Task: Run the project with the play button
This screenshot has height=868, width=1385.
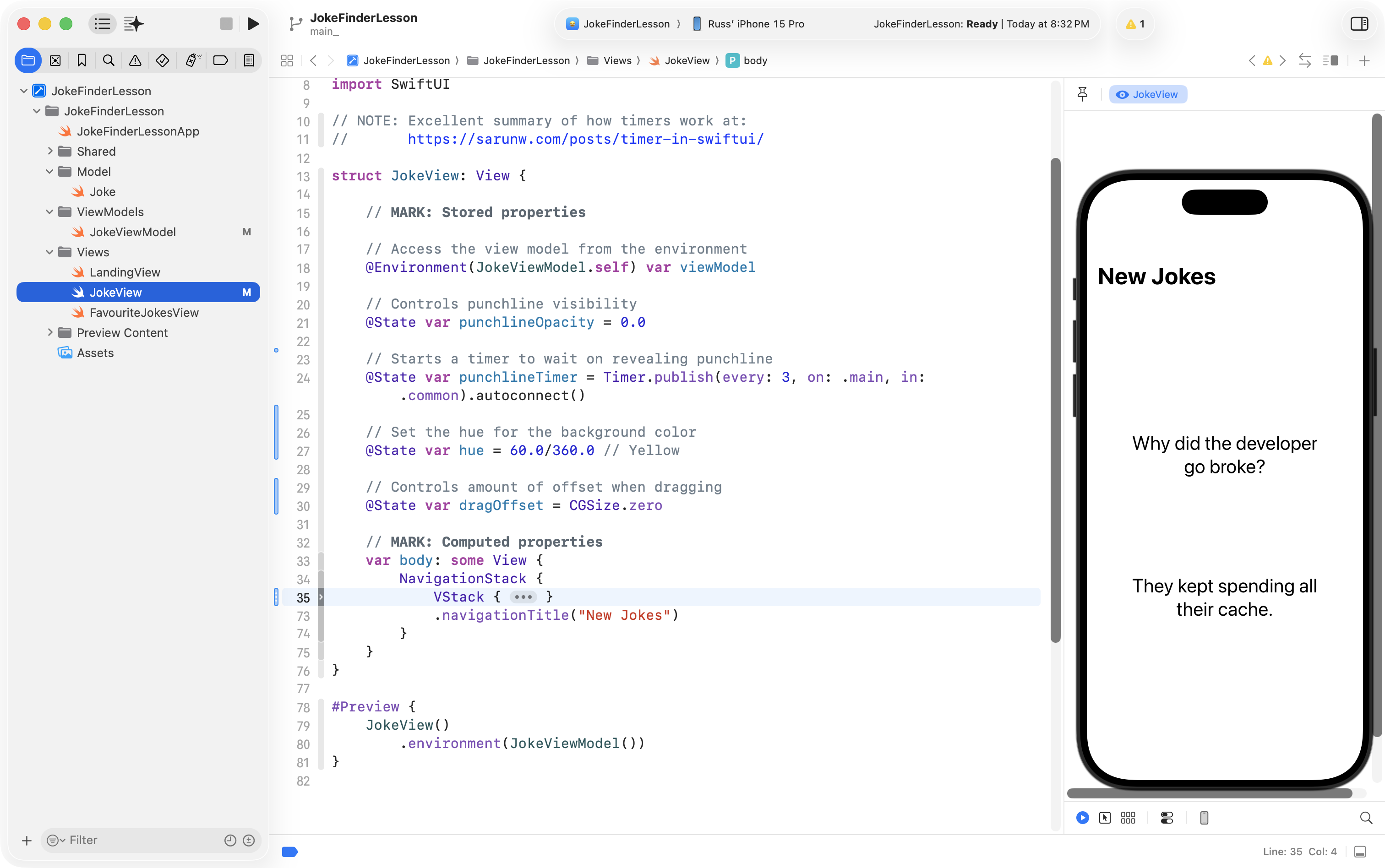Action: point(253,23)
